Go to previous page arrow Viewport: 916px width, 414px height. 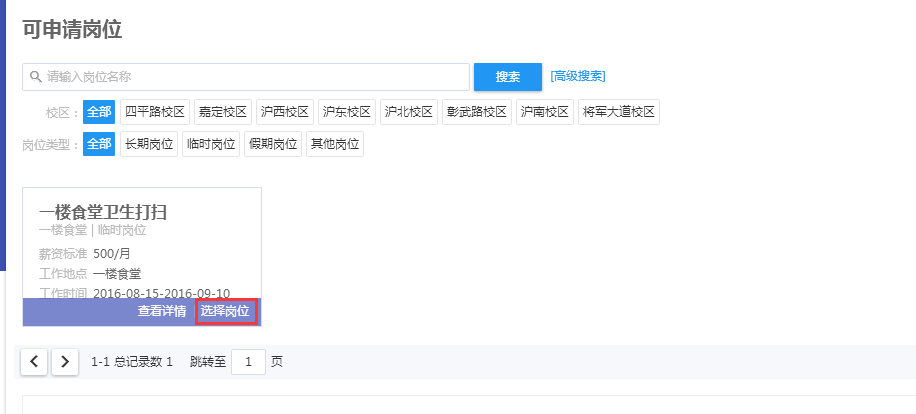click(x=35, y=362)
